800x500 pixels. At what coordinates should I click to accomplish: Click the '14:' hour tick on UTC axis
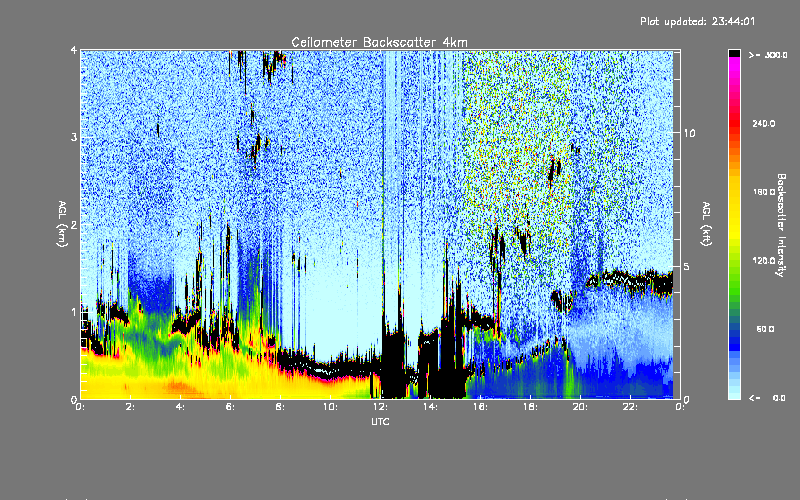pyautogui.click(x=430, y=407)
